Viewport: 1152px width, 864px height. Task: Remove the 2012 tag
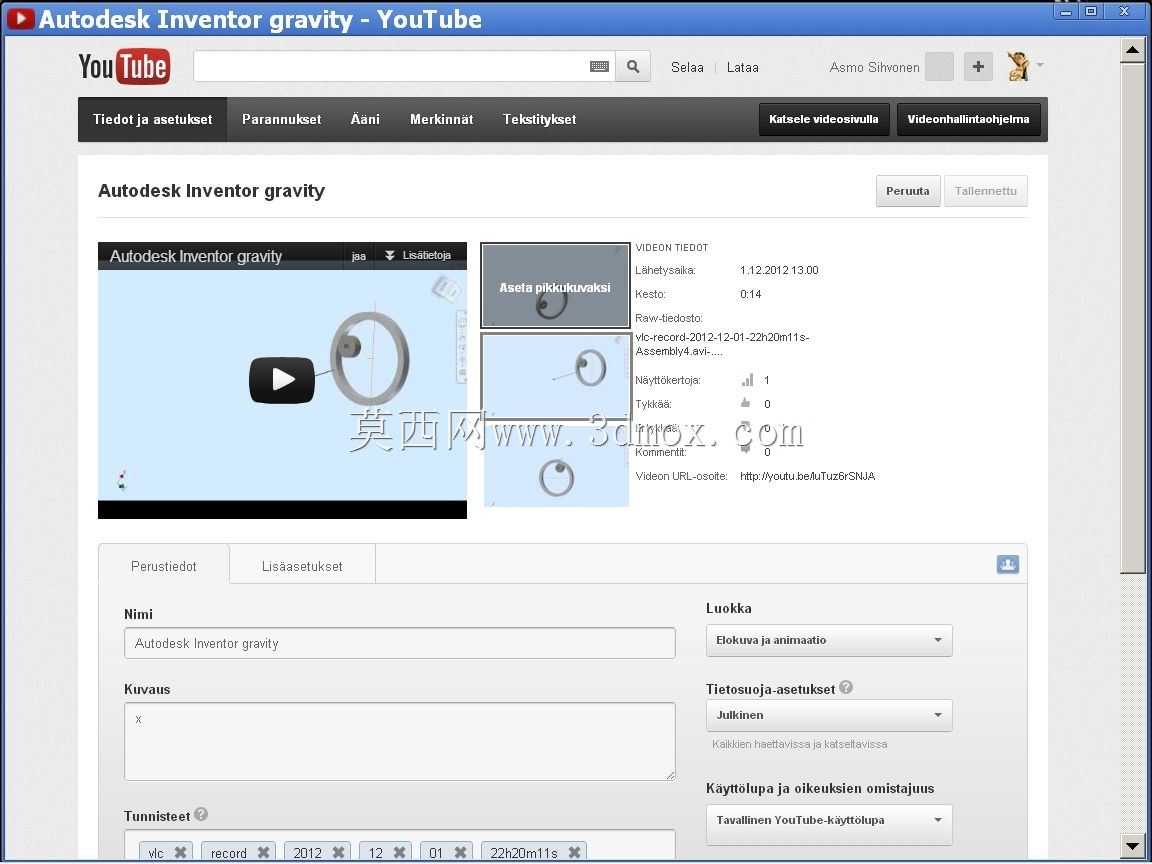click(x=338, y=852)
